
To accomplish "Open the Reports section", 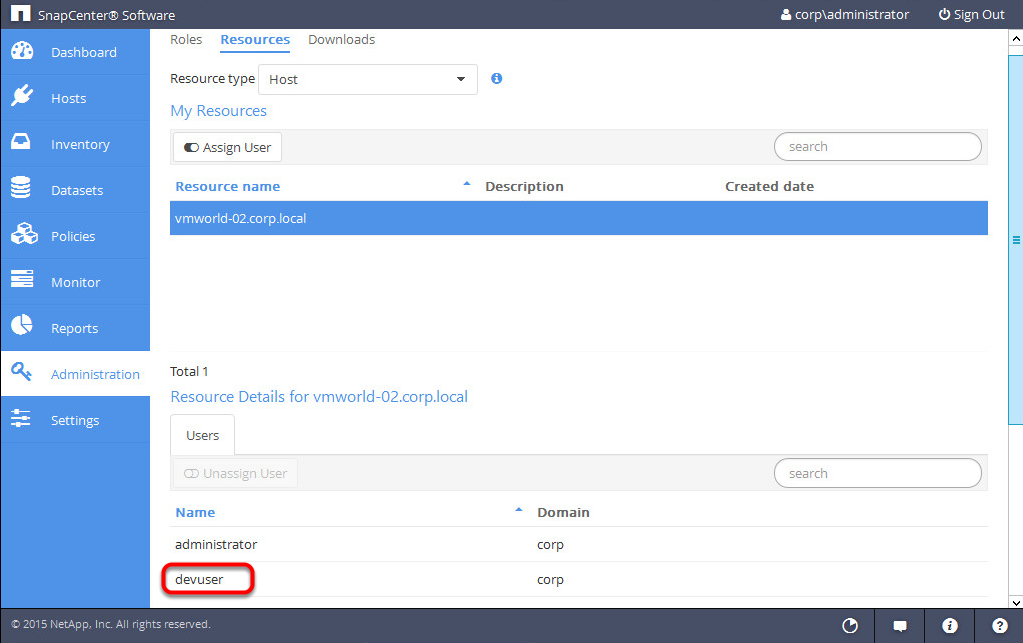I will point(76,328).
